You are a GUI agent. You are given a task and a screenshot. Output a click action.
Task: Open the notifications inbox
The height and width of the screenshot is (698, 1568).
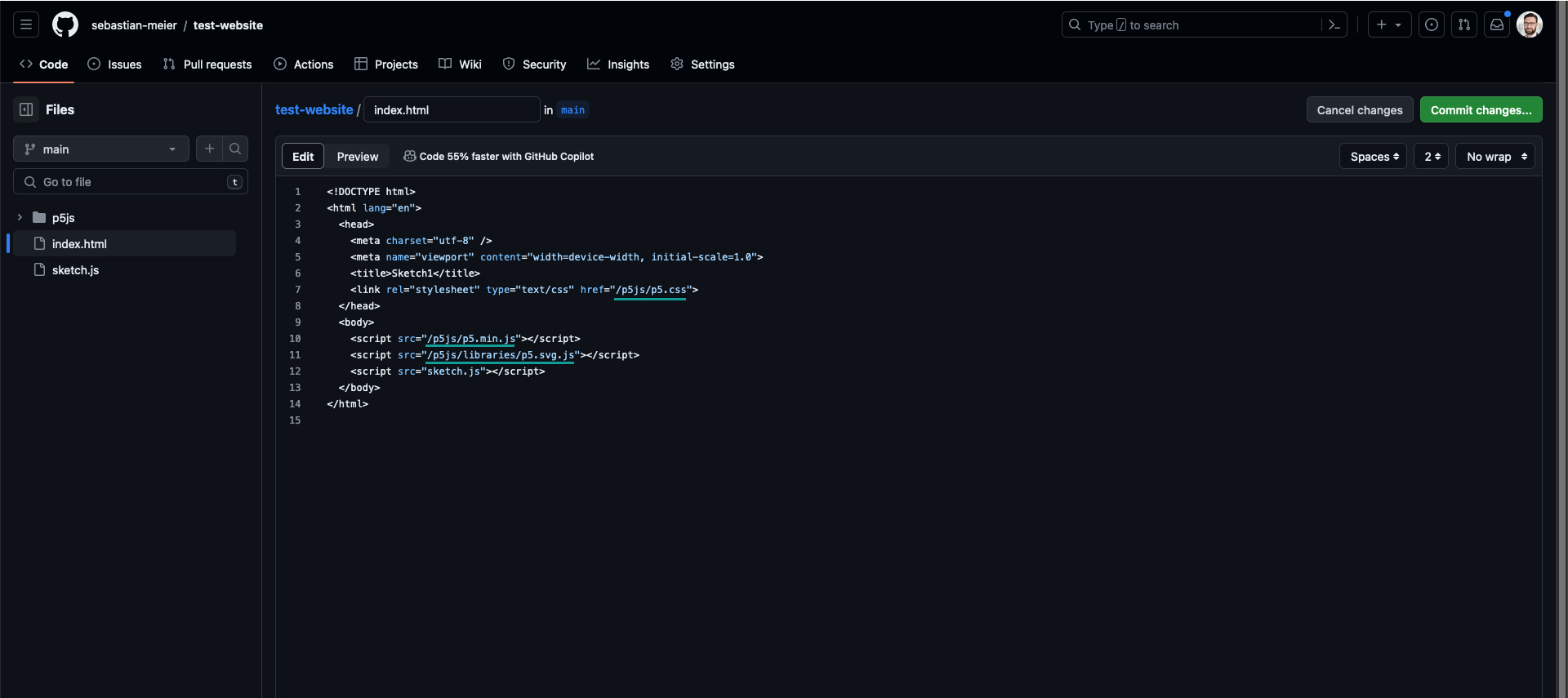(1497, 24)
